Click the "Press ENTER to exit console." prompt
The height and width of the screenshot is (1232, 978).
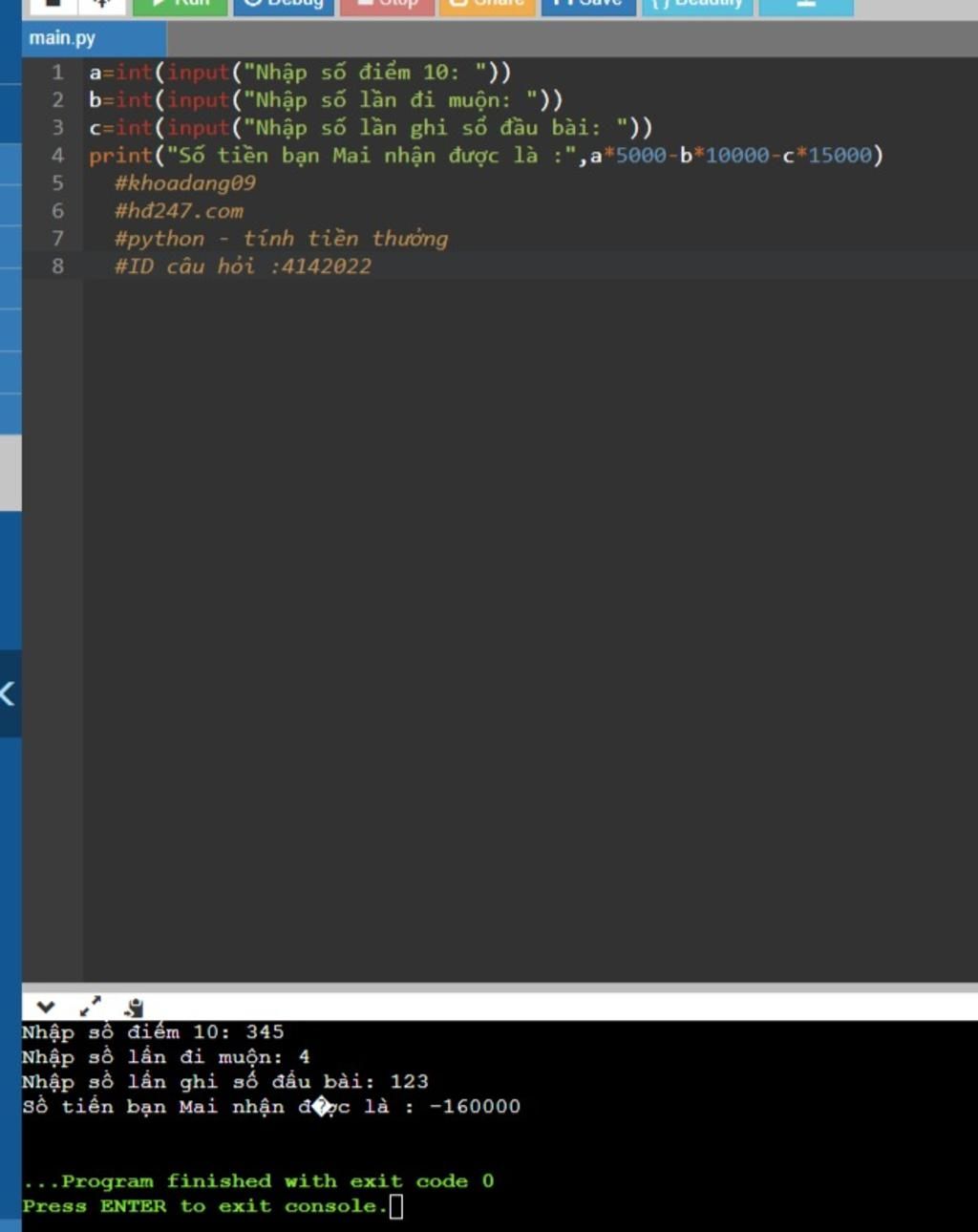tap(205, 1206)
